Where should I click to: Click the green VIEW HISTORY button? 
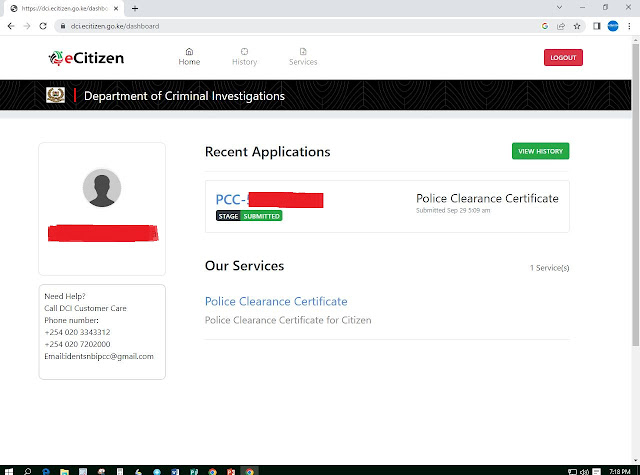click(x=540, y=151)
